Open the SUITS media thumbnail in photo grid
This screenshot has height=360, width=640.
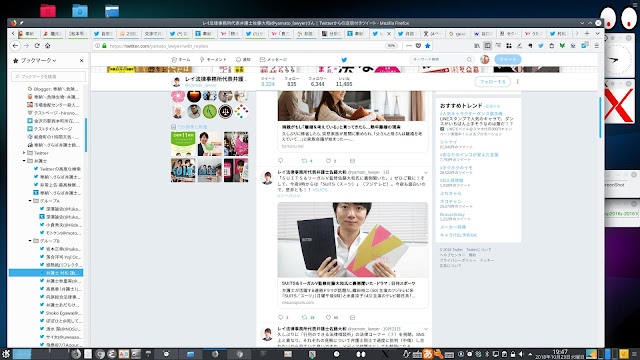(183, 170)
